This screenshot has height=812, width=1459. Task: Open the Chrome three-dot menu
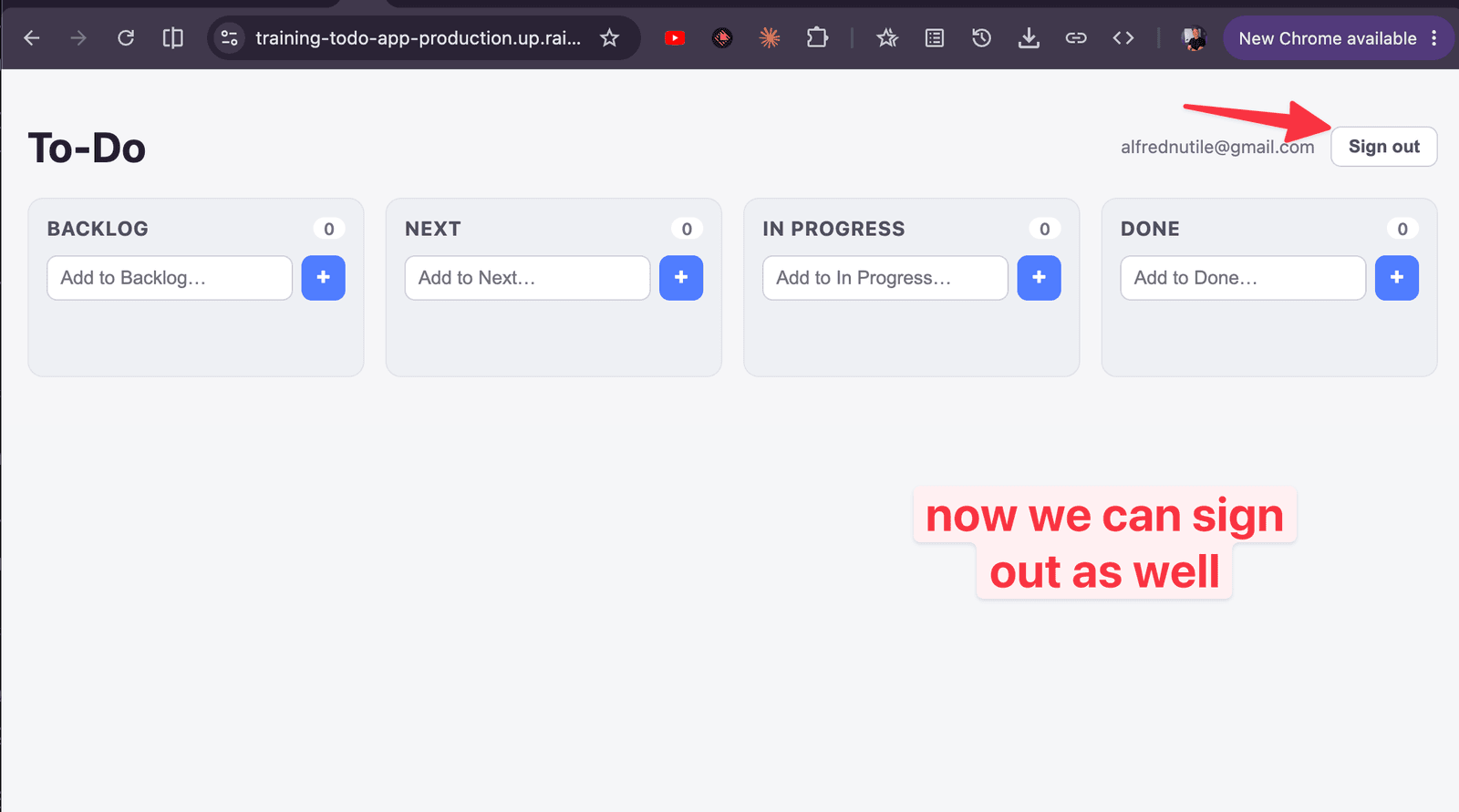[x=1434, y=38]
